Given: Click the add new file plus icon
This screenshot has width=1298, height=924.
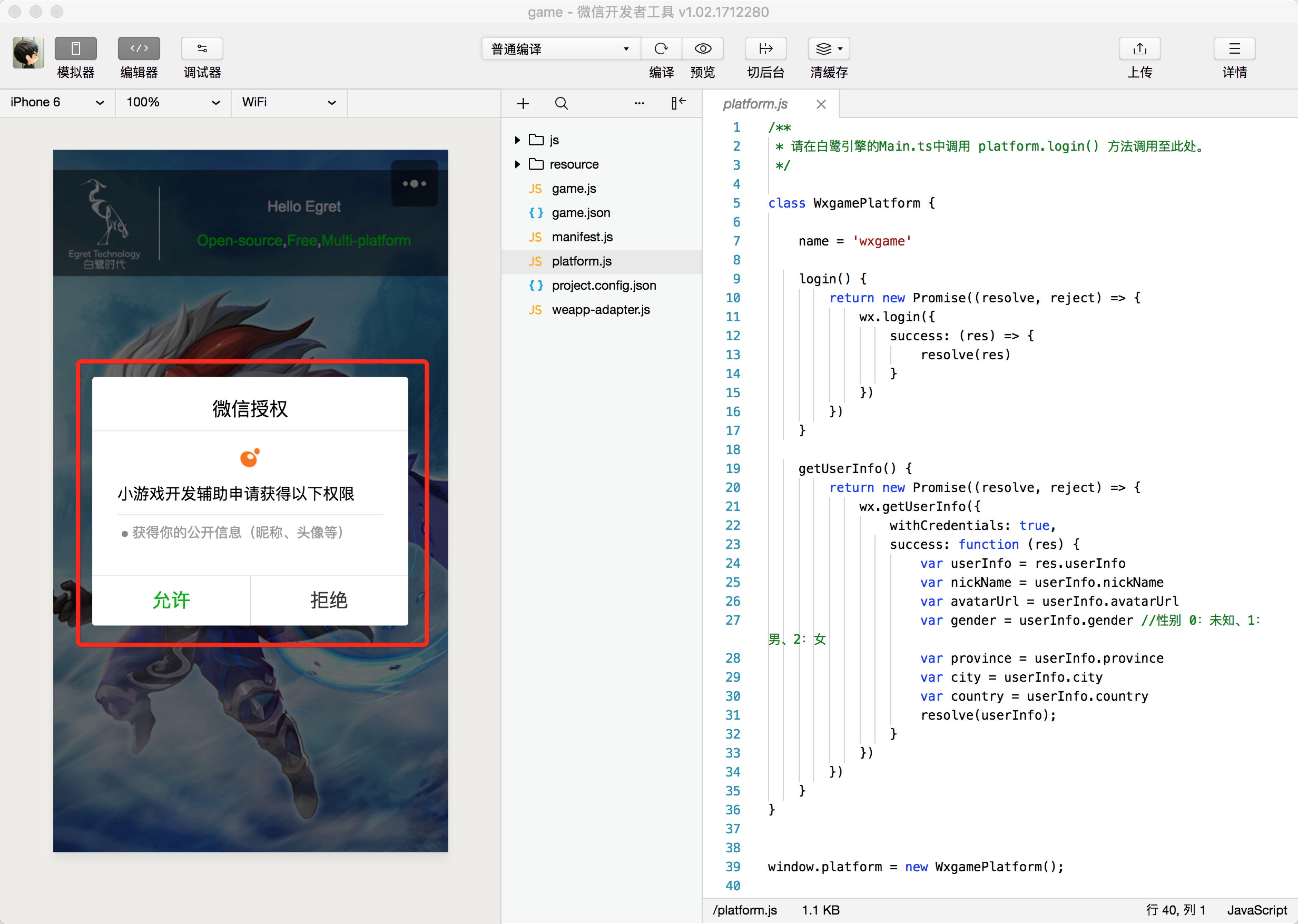Looking at the screenshot, I should pyautogui.click(x=523, y=104).
